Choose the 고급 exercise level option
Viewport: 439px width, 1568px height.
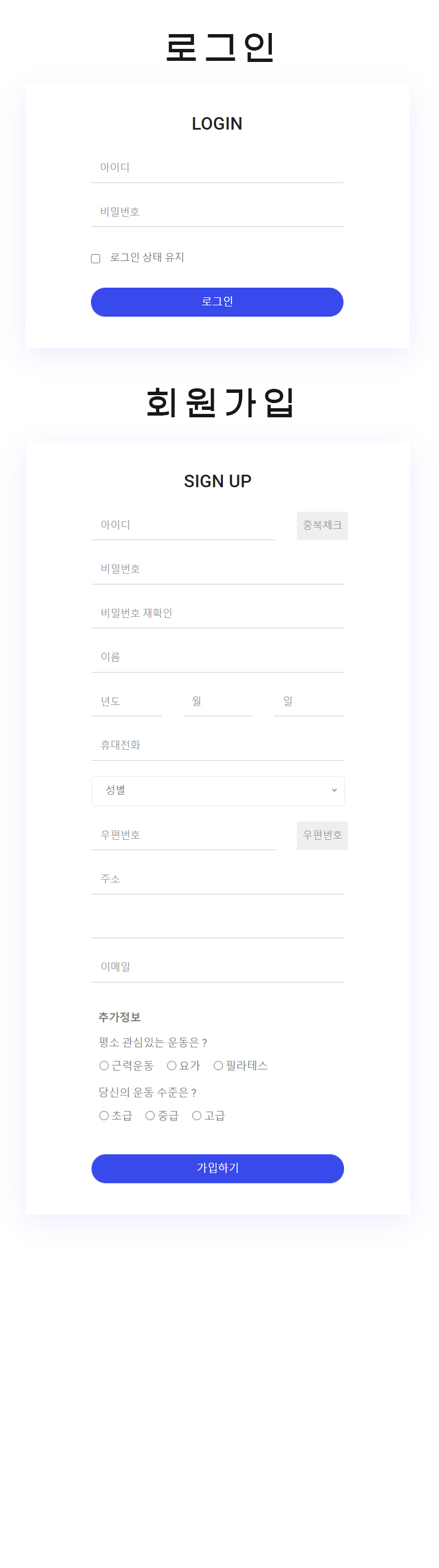tap(196, 1115)
